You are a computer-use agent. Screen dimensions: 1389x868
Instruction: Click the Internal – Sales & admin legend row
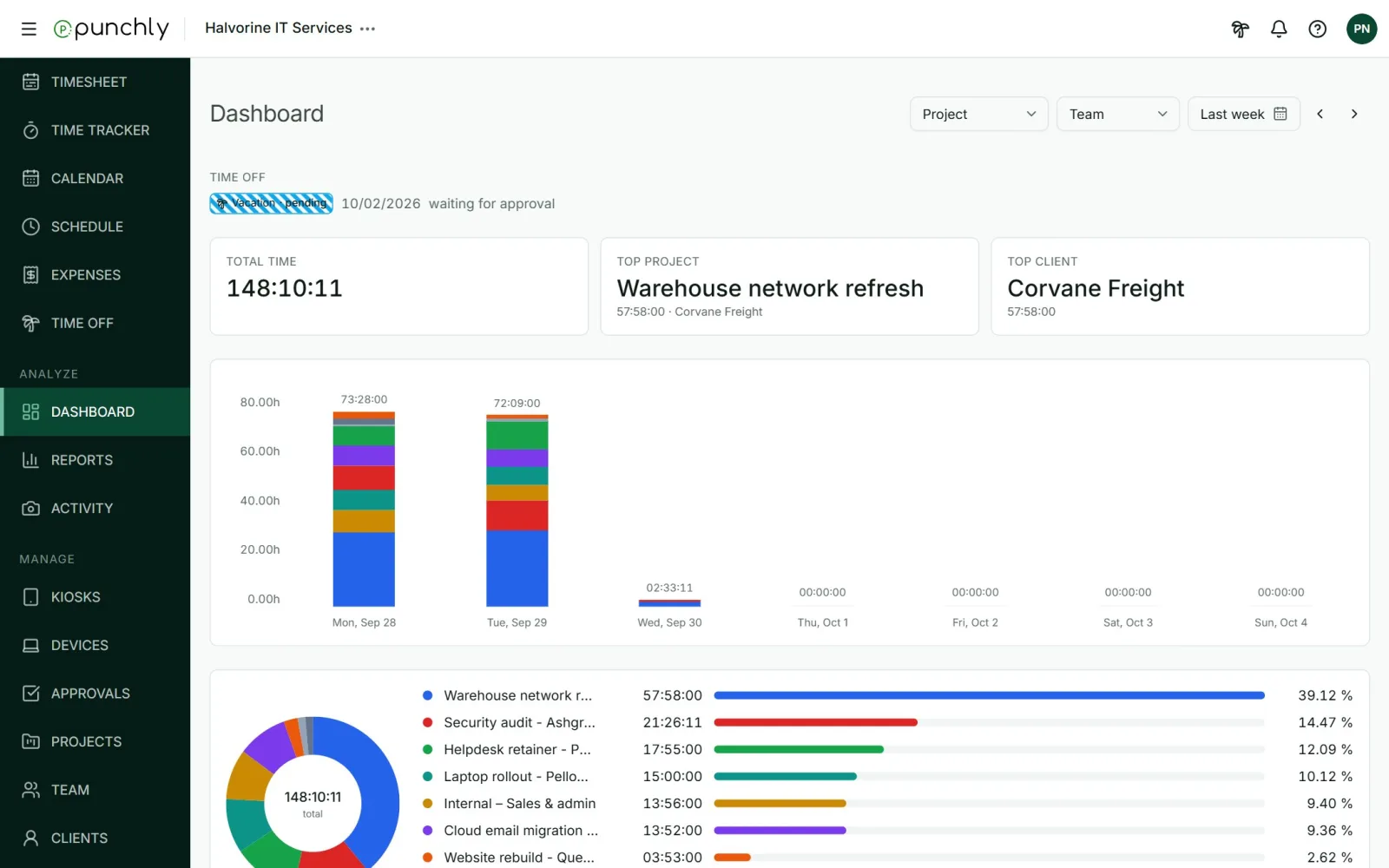(x=887, y=804)
